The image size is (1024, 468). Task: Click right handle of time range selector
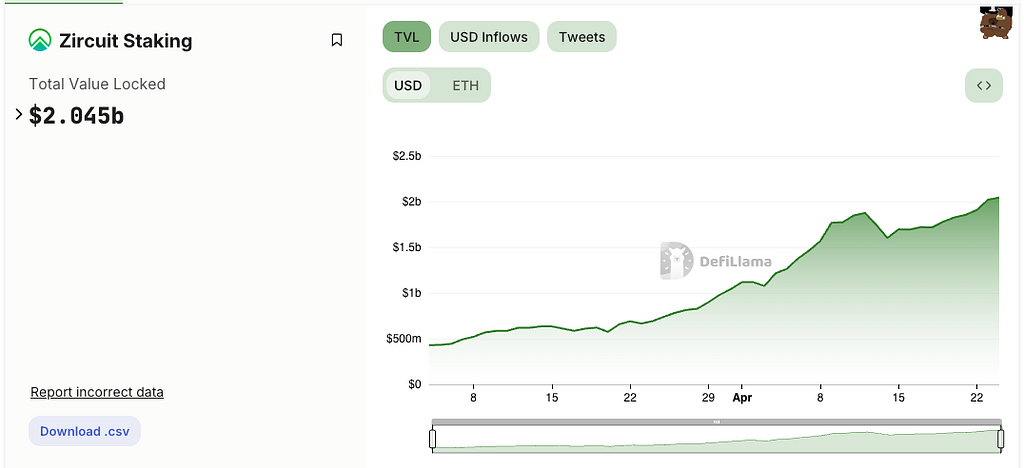tap(1000, 438)
